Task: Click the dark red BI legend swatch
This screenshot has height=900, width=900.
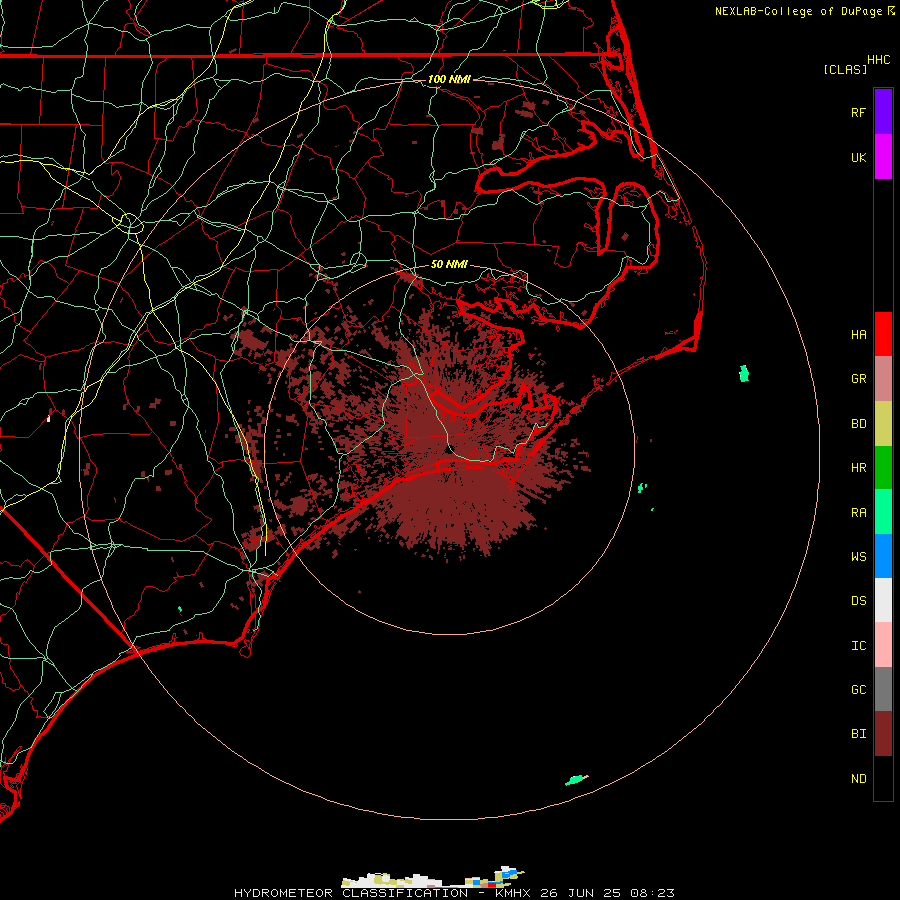Action: coord(883,734)
